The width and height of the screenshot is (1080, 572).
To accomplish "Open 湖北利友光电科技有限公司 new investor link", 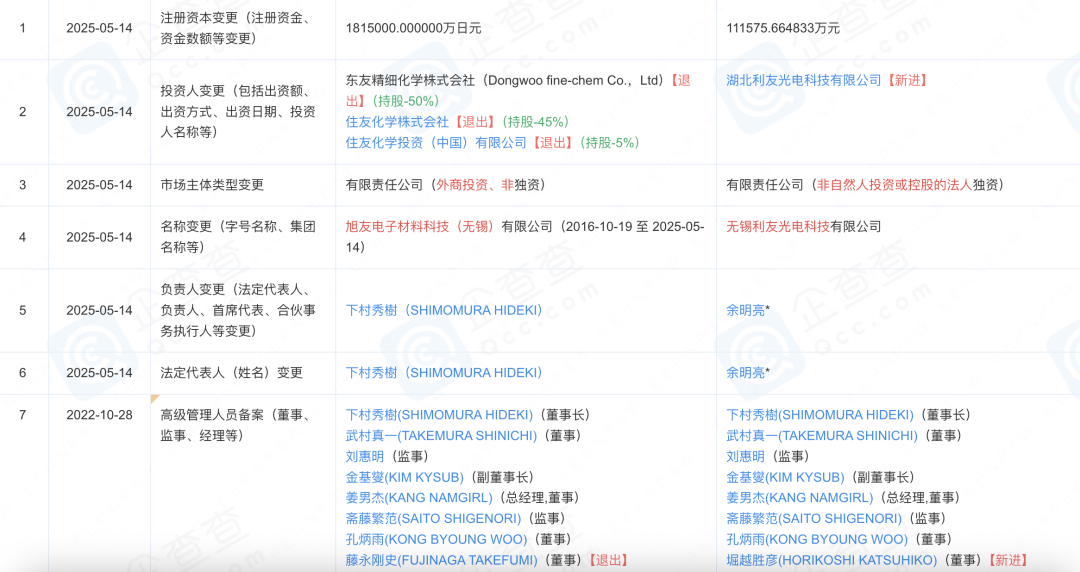I will click(803, 81).
